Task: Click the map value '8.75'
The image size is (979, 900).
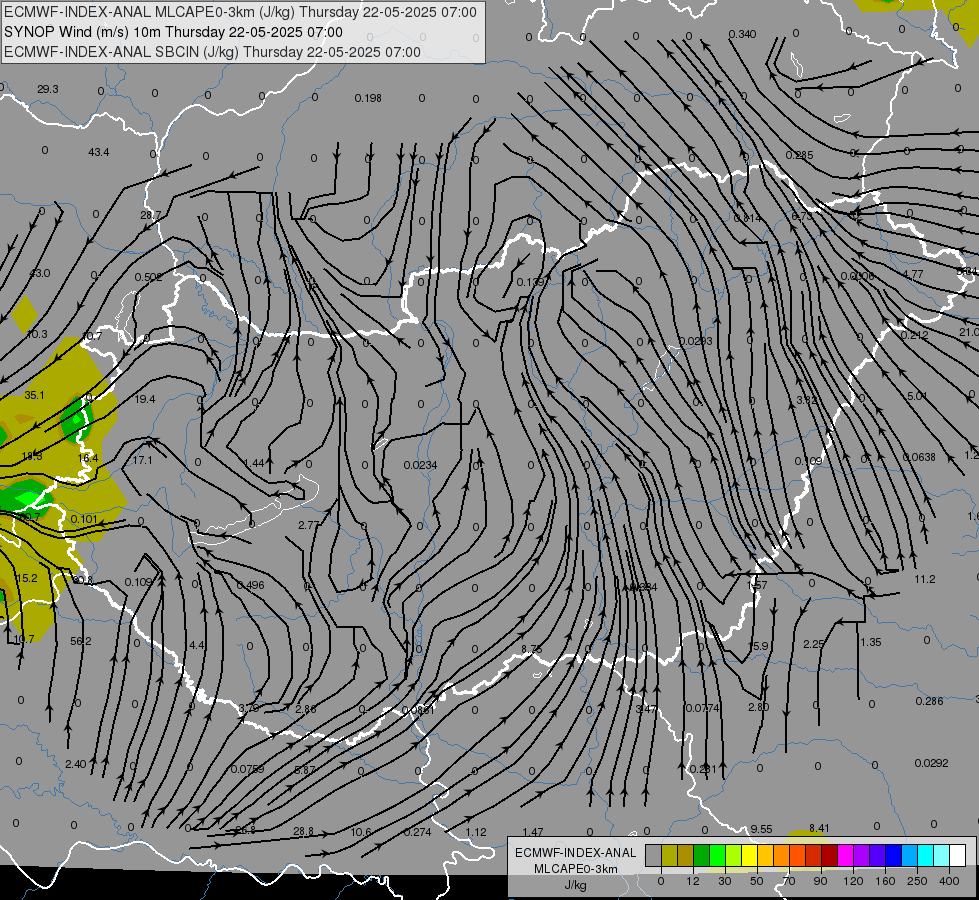Action: click(x=531, y=649)
